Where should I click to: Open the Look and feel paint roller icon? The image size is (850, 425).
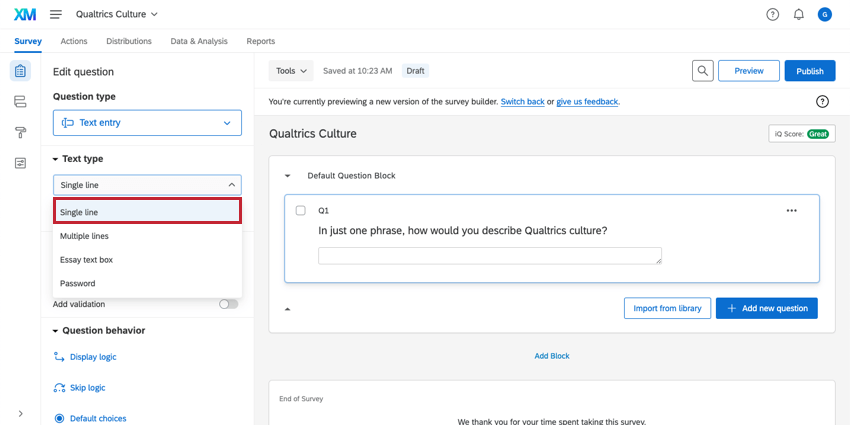coord(20,133)
